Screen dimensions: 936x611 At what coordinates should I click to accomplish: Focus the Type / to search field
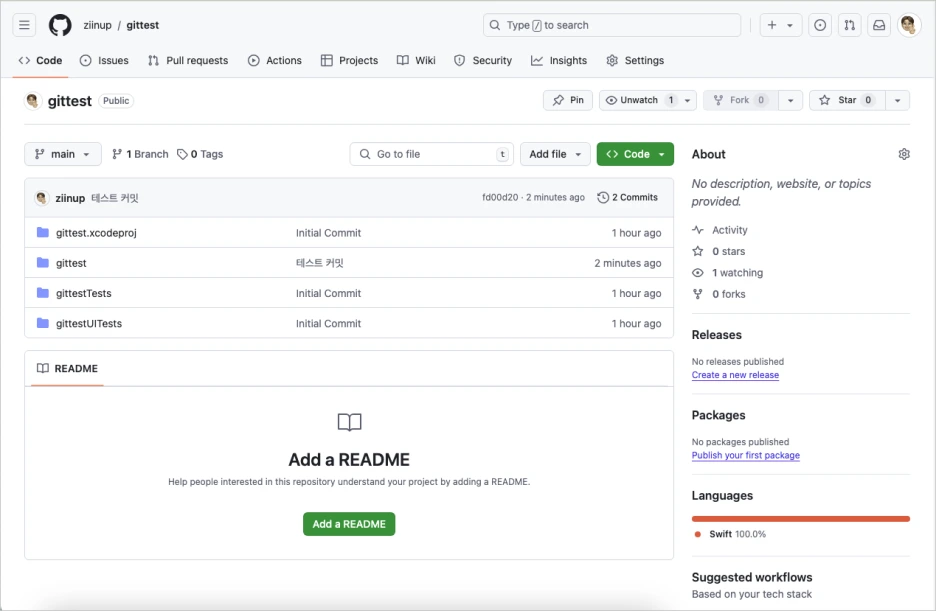pos(612,25)
